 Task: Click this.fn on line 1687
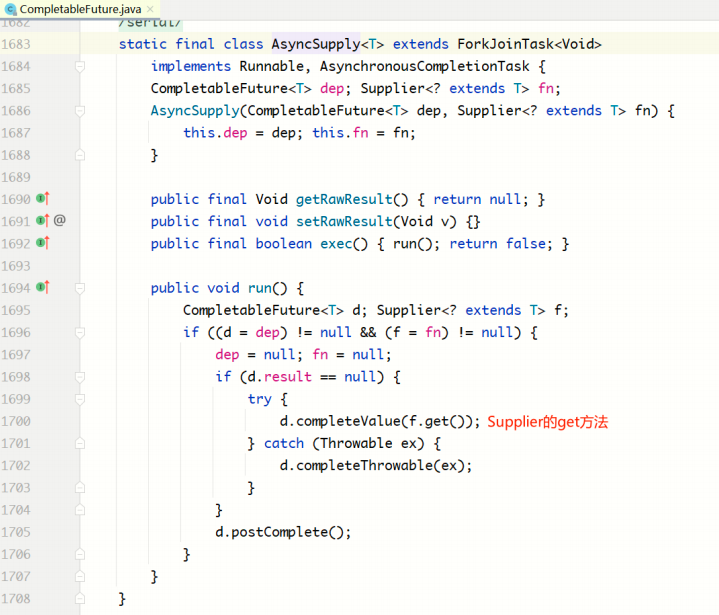340,133
